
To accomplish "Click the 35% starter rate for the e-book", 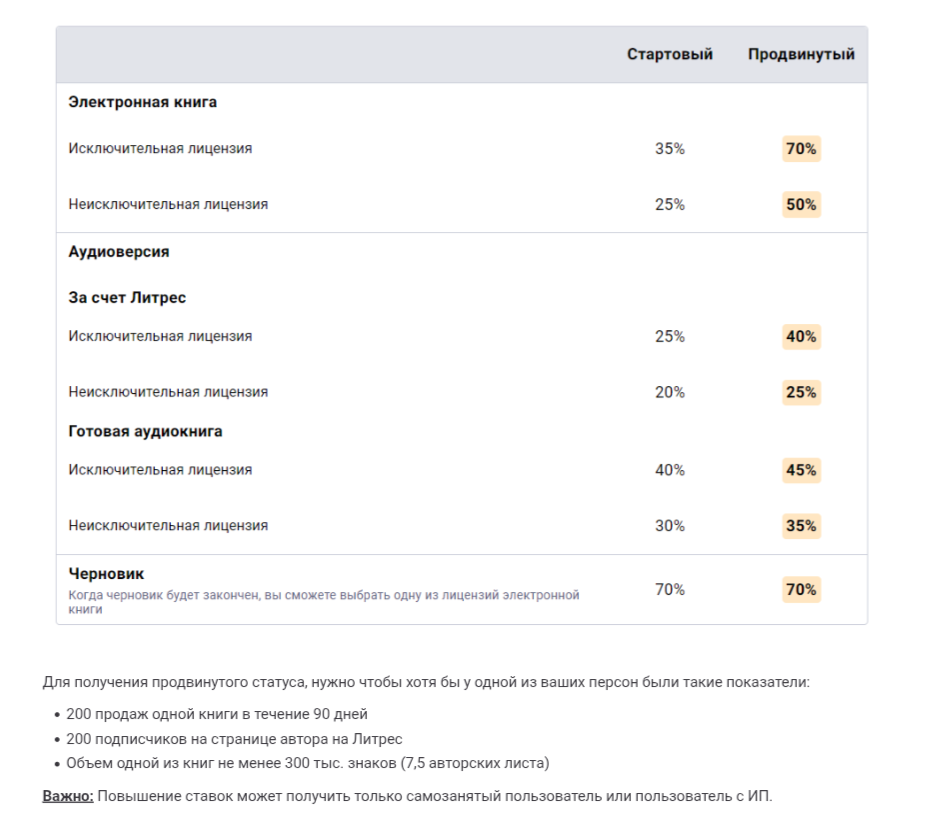I will pyautogui.click(x=669, y=149).
